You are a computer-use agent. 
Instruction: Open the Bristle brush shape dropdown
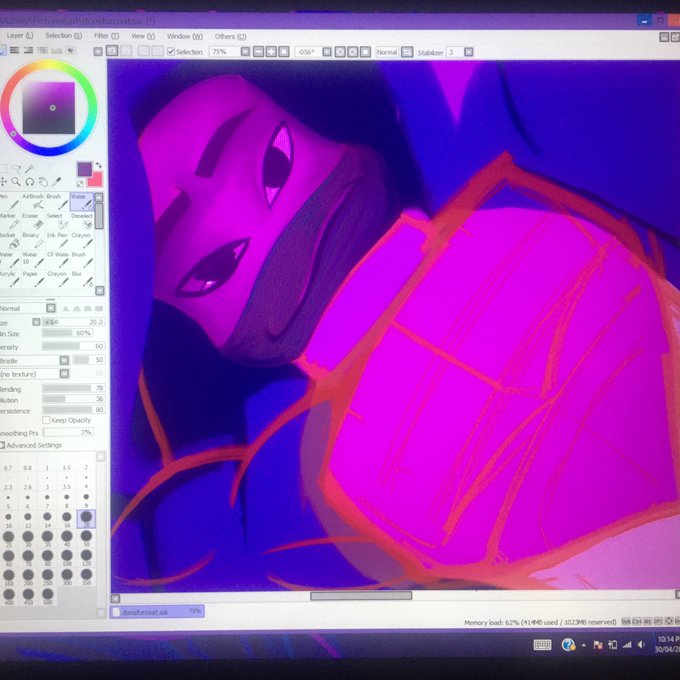click(x=64, y=360)
